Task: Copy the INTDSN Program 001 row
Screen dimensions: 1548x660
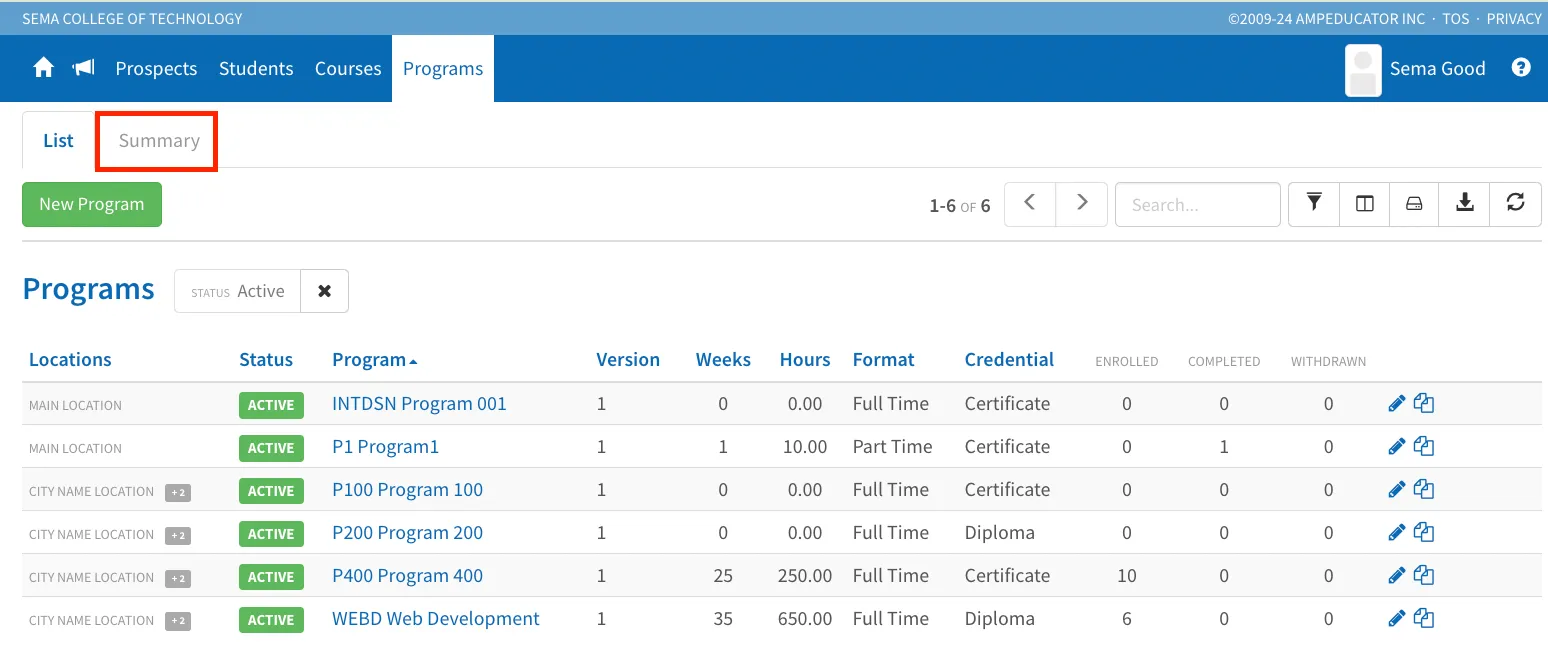Action: tap(1424, 404)
